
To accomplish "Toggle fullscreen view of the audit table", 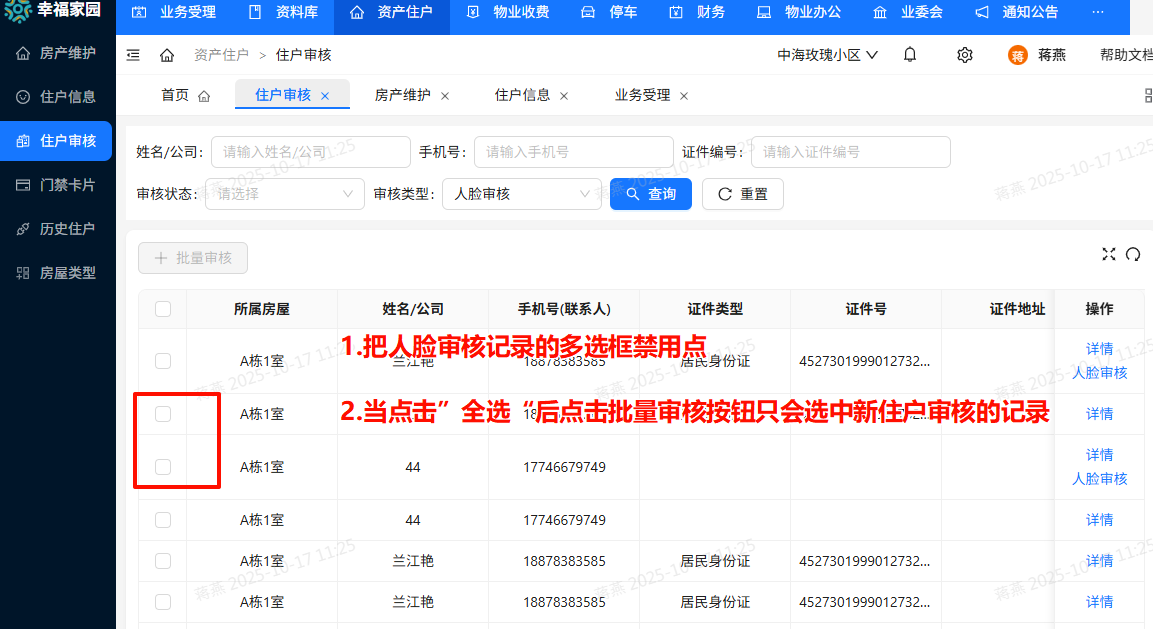I will (1108, 254).
